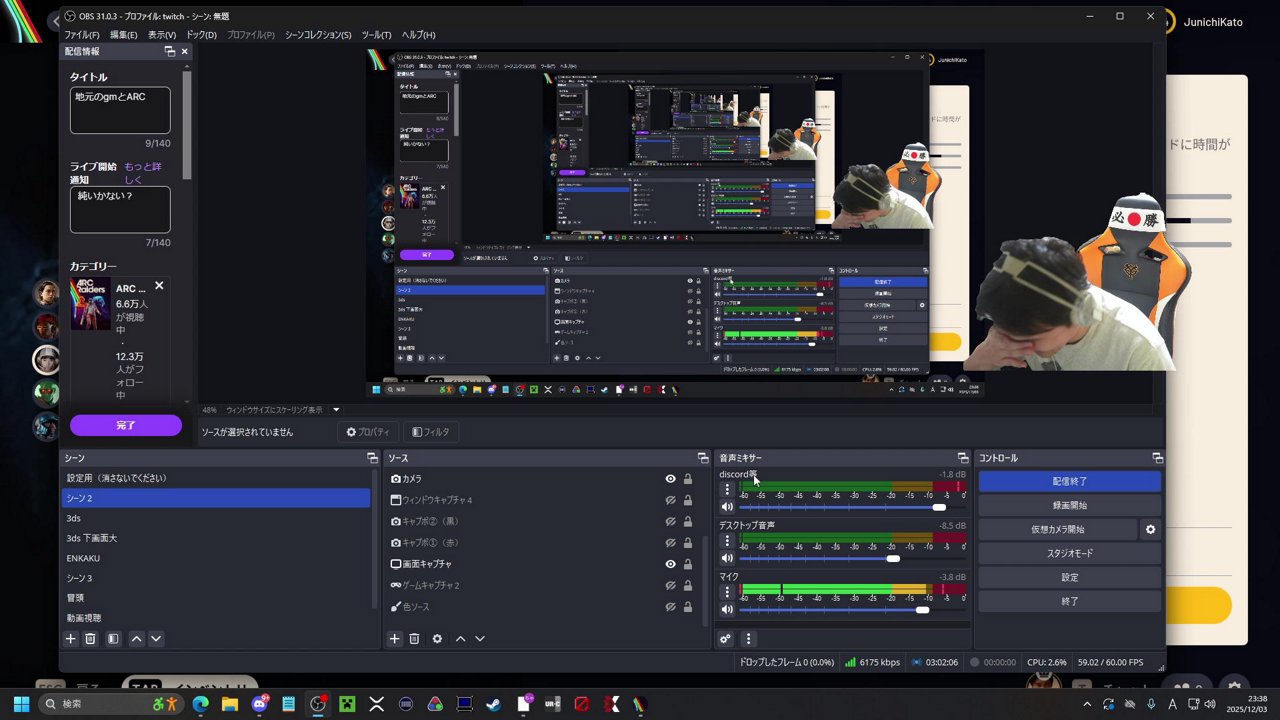Image resolution: width=1280 pixels, height=720 pixels.
Task: Open the preview scaling dropdown arrow
Action: [x=336, y=410]
